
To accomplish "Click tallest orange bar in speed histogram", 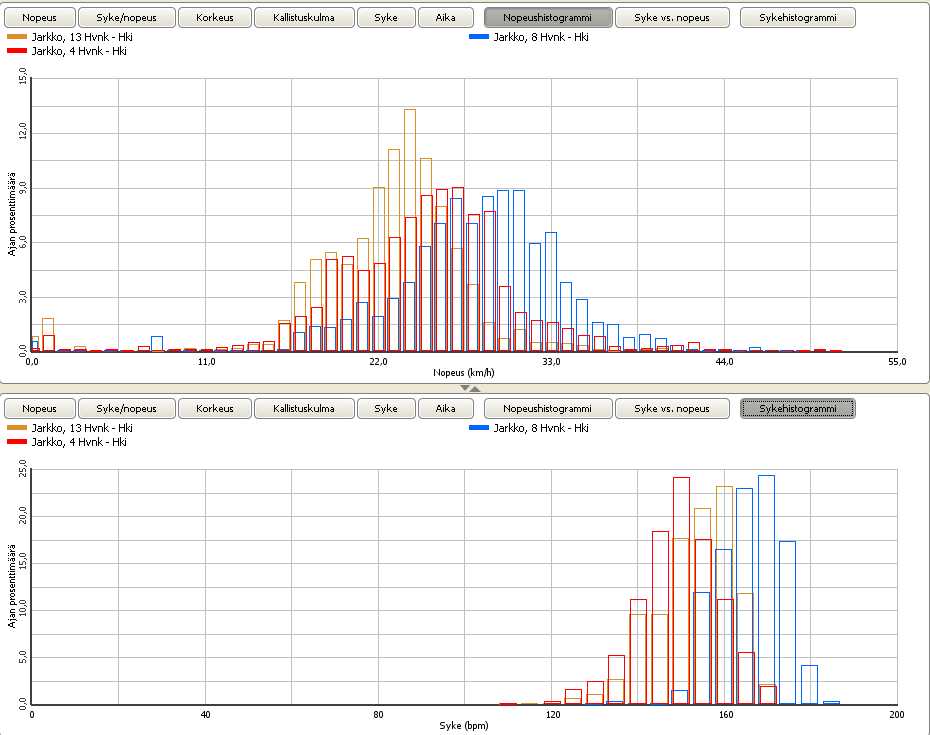I will (x=410, y=230).
